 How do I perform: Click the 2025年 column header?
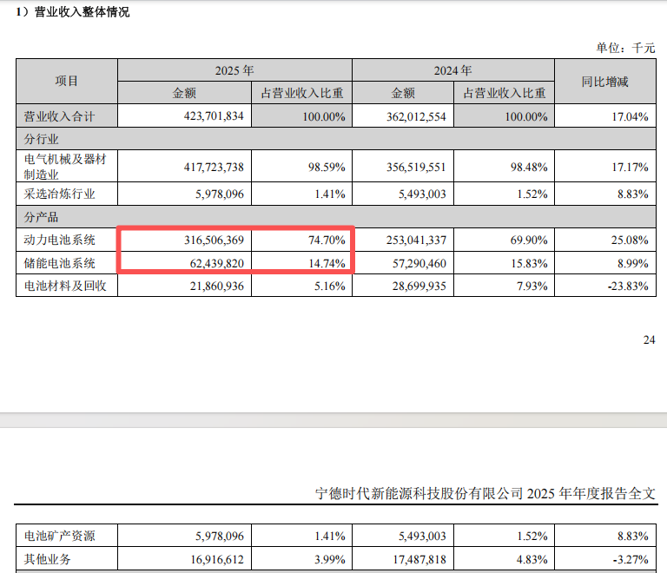point(235,71)
